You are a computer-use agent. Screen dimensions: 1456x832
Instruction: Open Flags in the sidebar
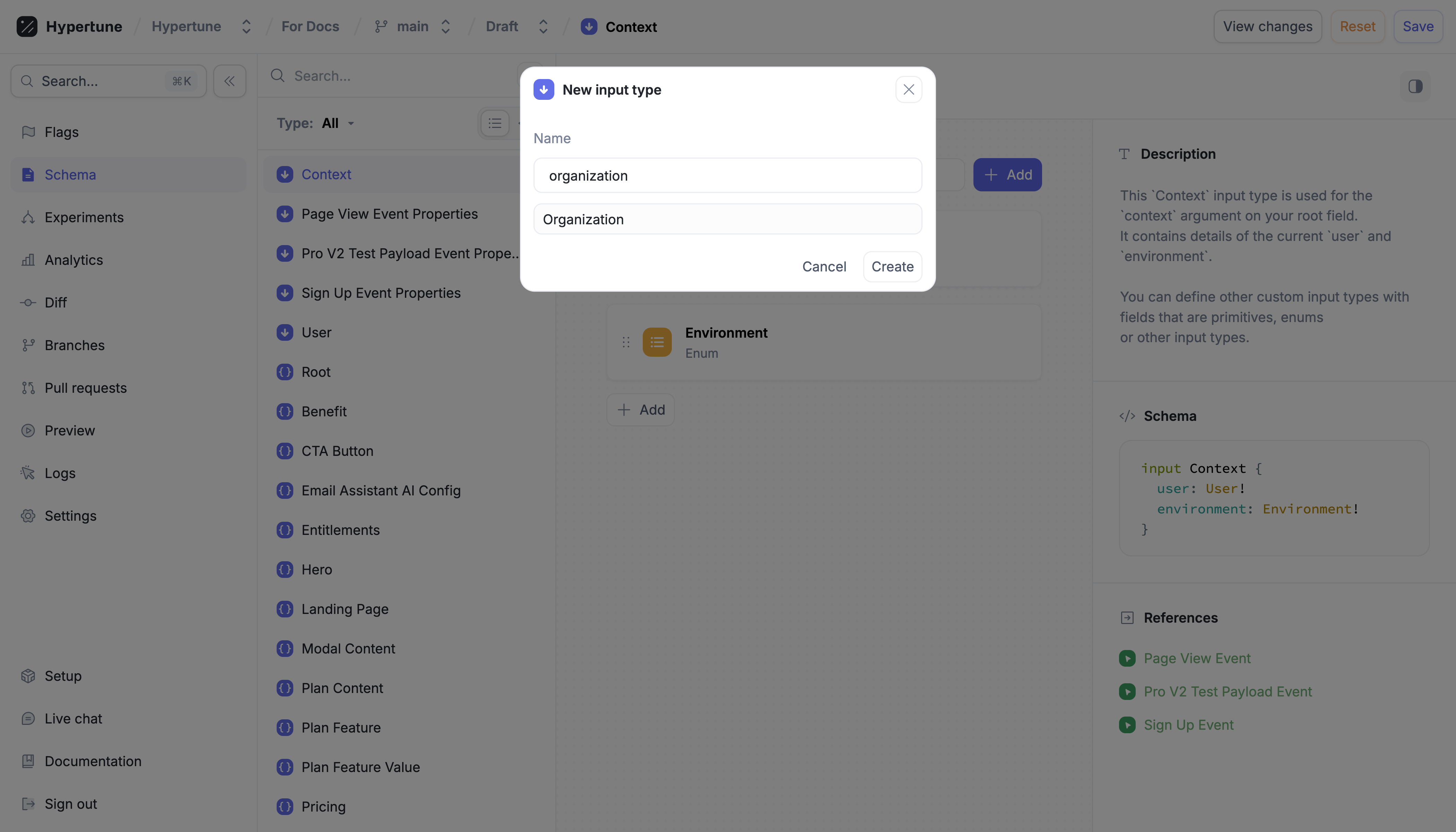[x=61, y=132]
